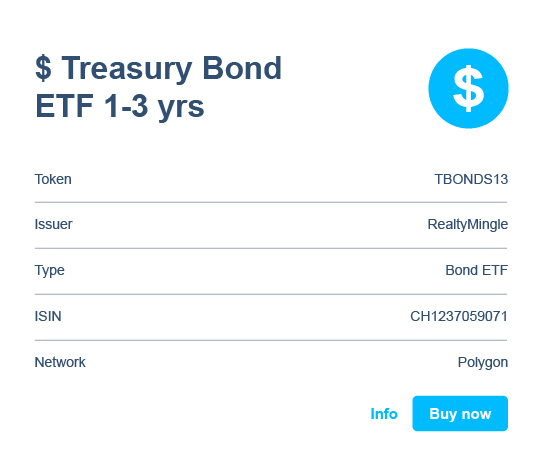Click the ISIN label
Screen dimensions: 540x466
48,316
